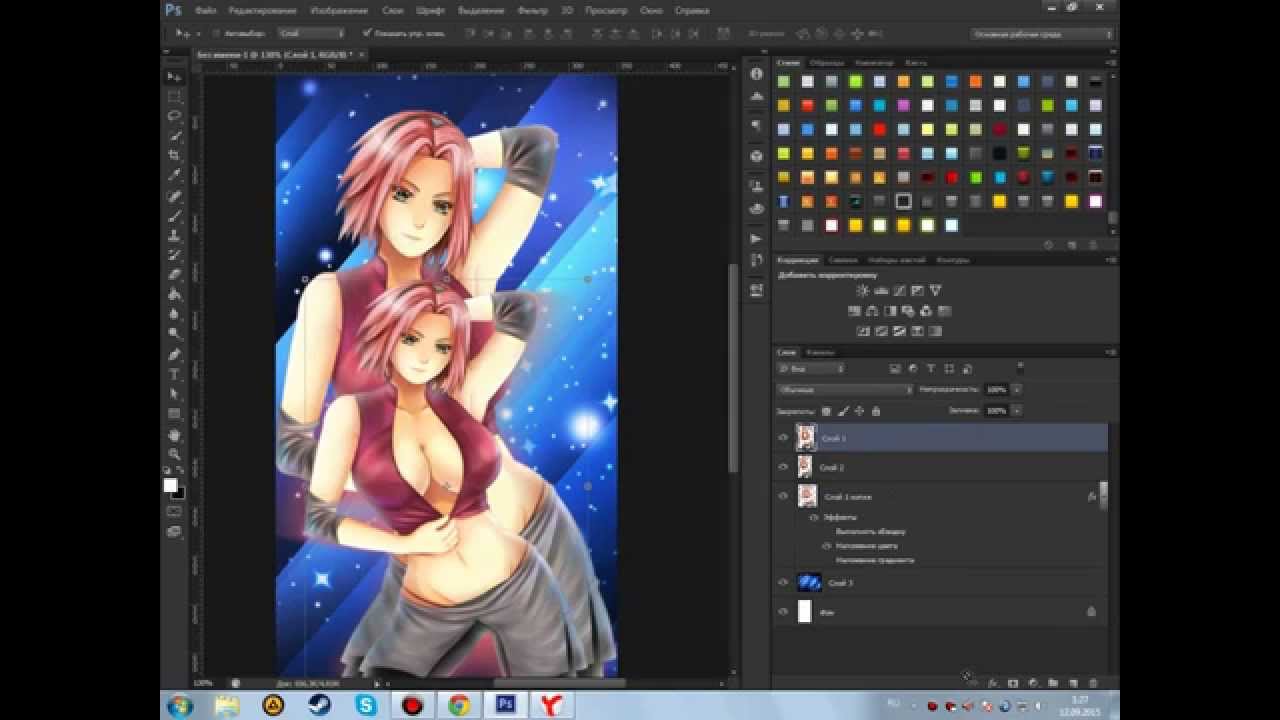Click the Quick Mask mode icon
Viewport: 1280px width, 720px height.
click(174, 512)
